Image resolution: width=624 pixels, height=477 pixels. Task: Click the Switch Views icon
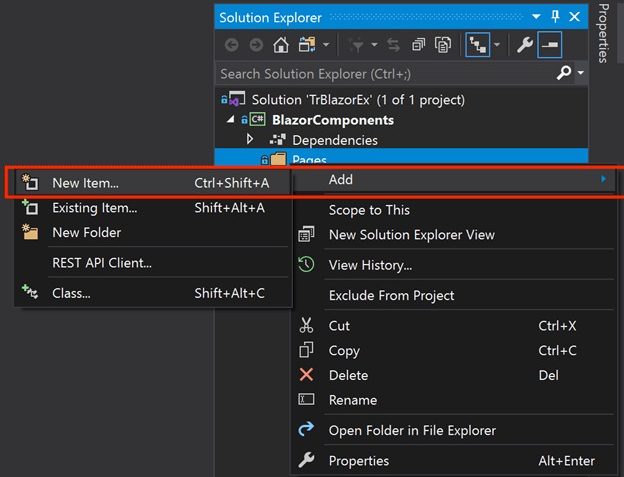click(x=304, y=45)
